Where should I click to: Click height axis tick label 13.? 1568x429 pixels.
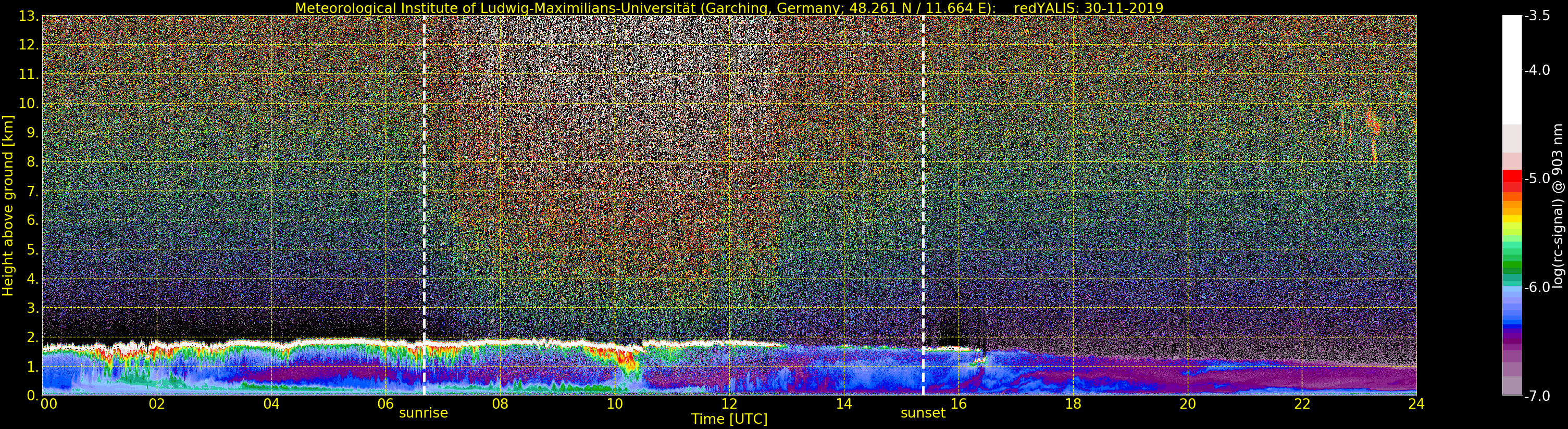(x=28, y=16)
